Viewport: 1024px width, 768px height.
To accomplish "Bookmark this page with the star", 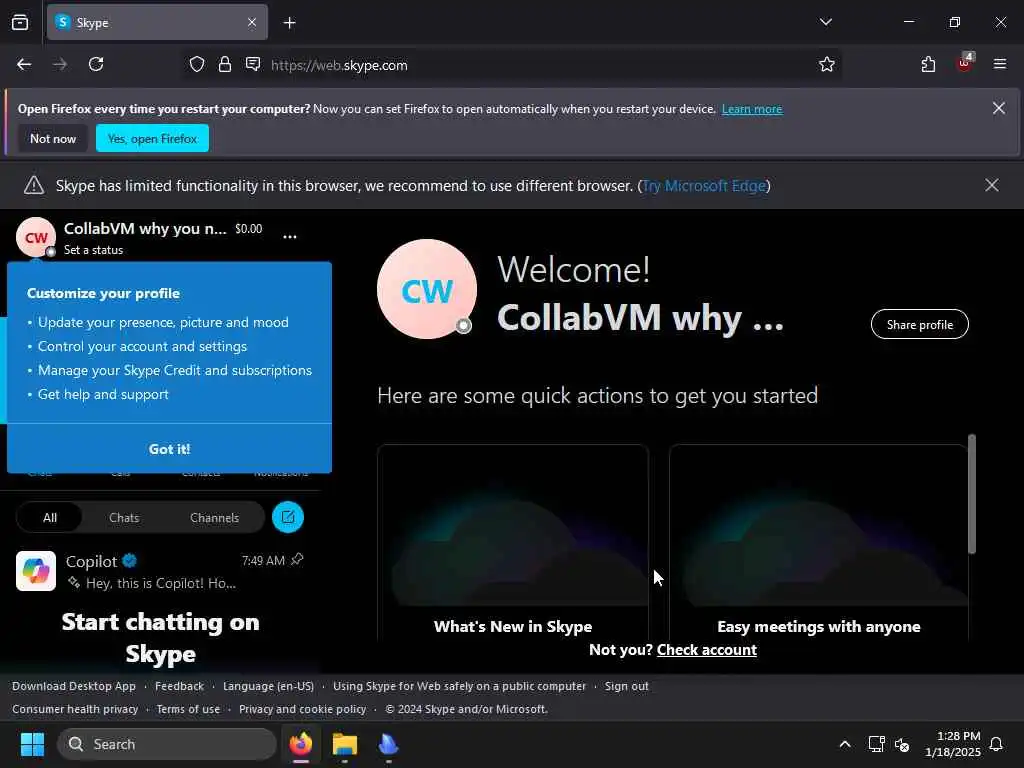I will coord(827,65).
